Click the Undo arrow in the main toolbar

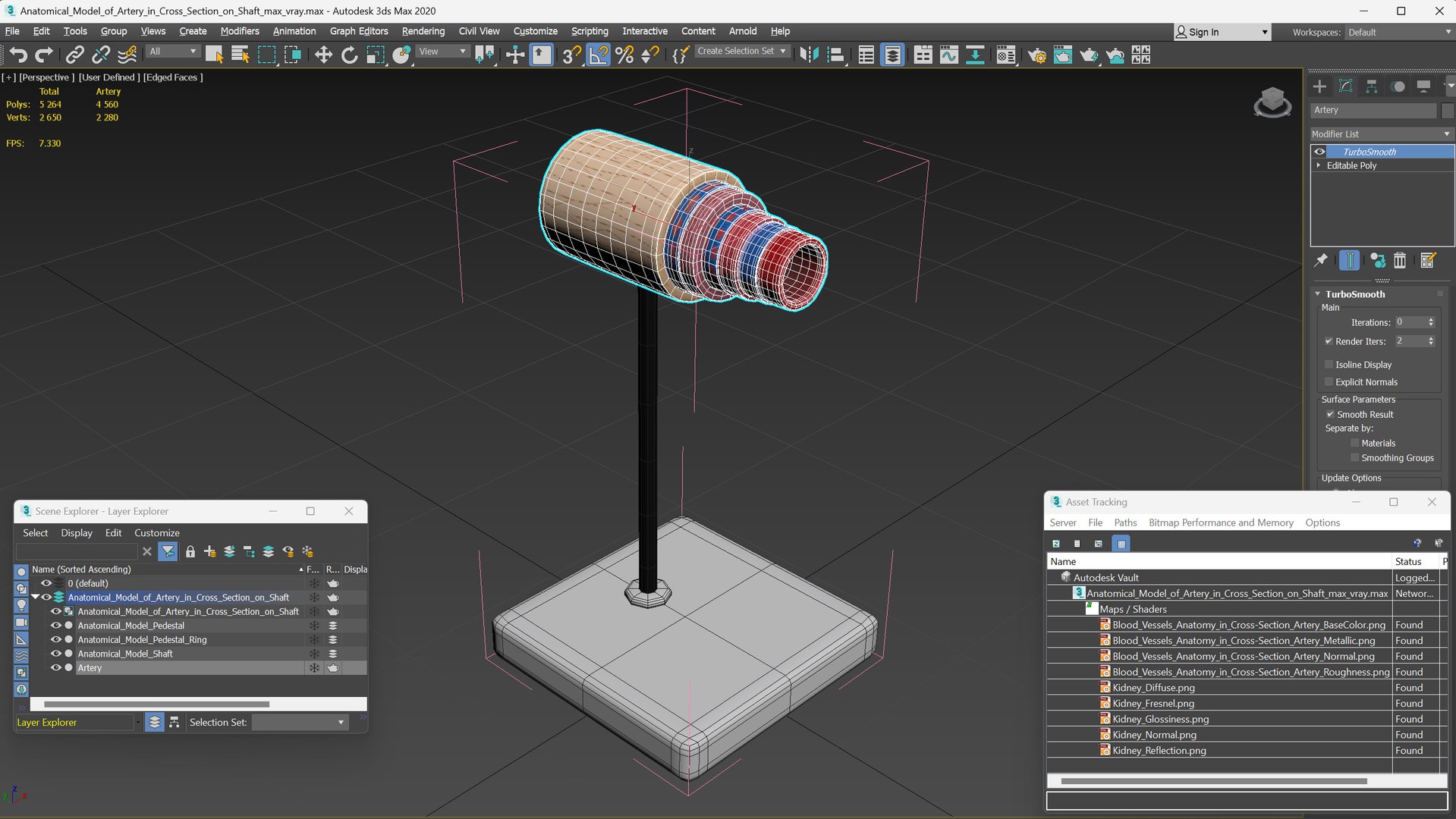tap(18, 55)
